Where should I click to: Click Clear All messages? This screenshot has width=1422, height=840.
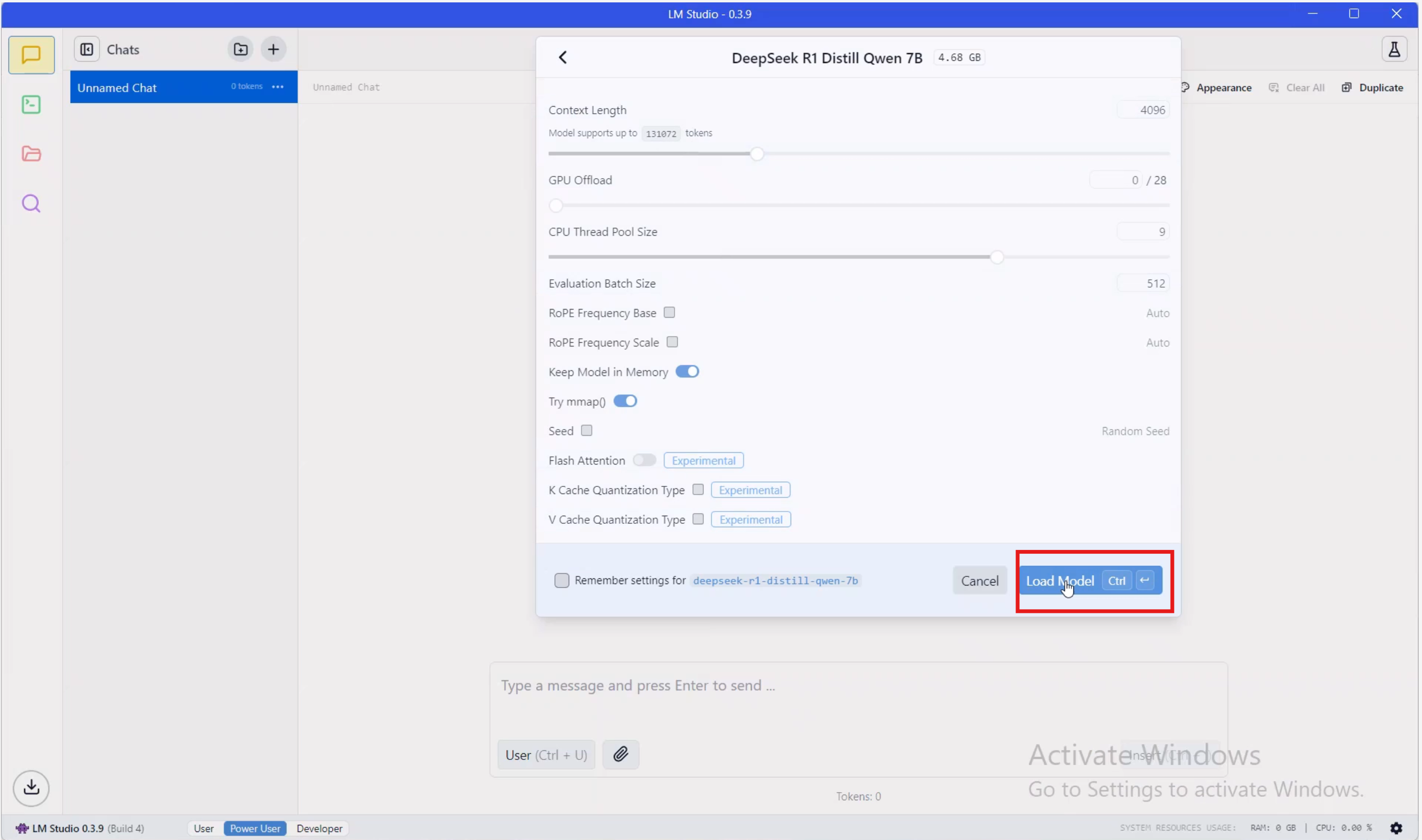point(1297,88)
